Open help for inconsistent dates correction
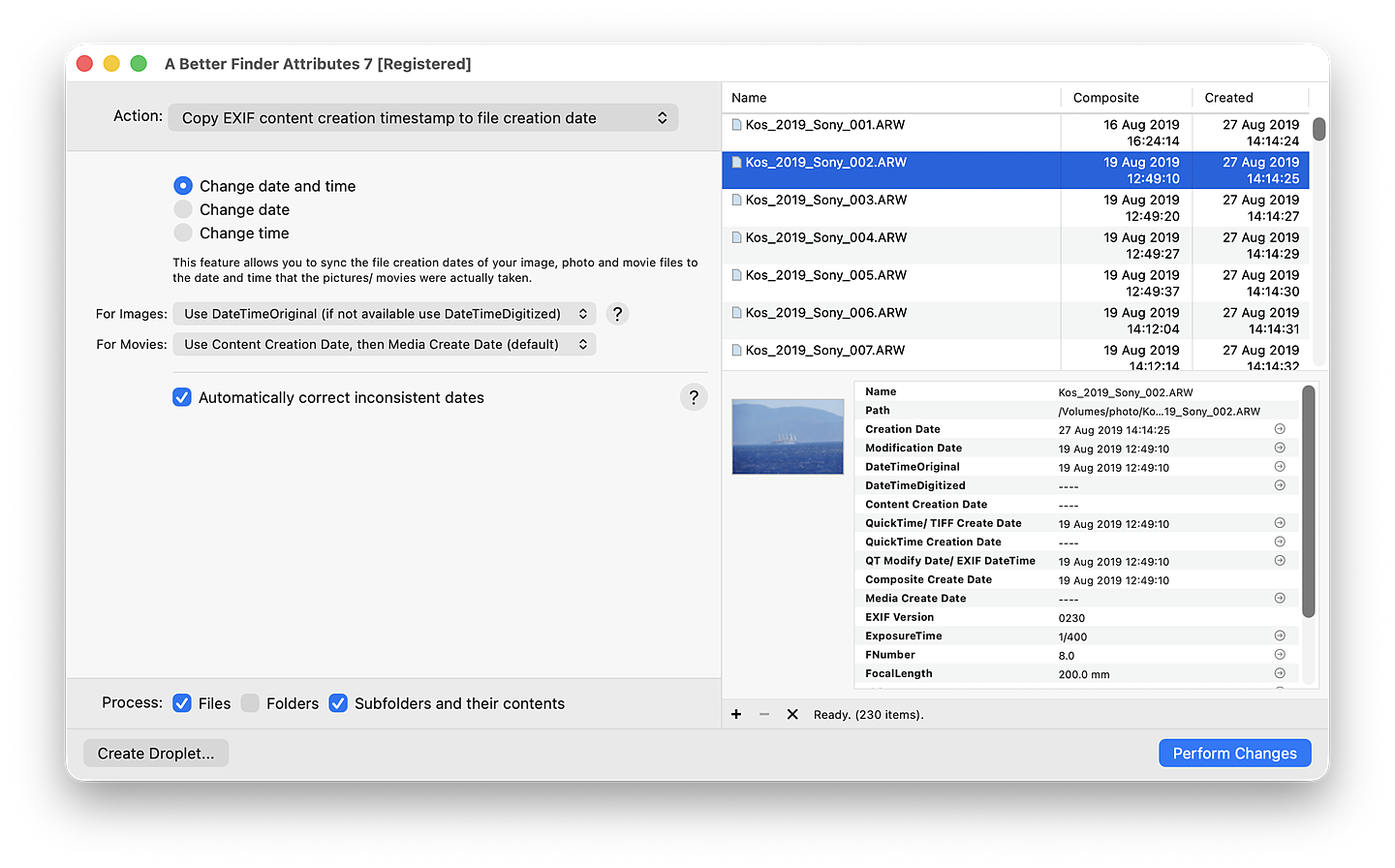The width and height of the screenshot is (1395, 868). pos(694,397)
